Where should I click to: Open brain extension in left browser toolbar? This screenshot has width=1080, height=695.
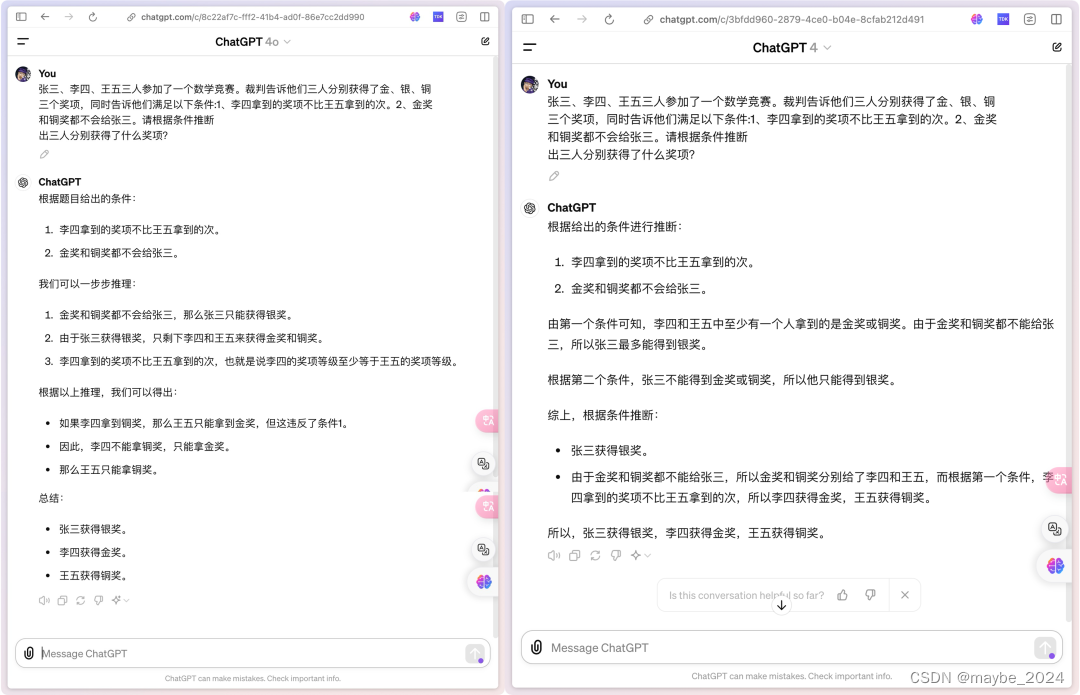[415, 17]
